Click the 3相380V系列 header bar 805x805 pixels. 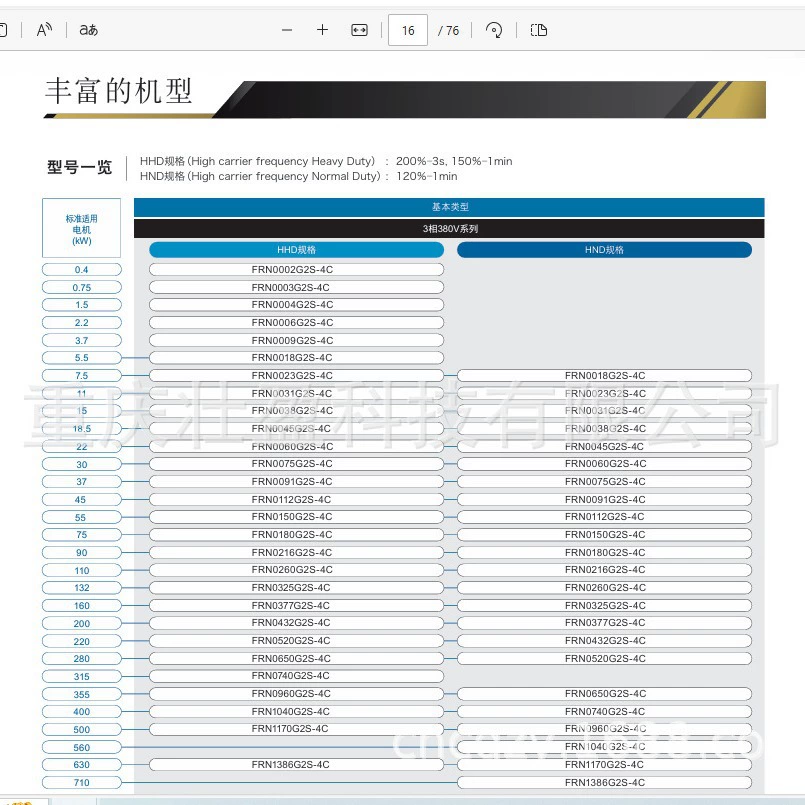(x=449, y=228)
